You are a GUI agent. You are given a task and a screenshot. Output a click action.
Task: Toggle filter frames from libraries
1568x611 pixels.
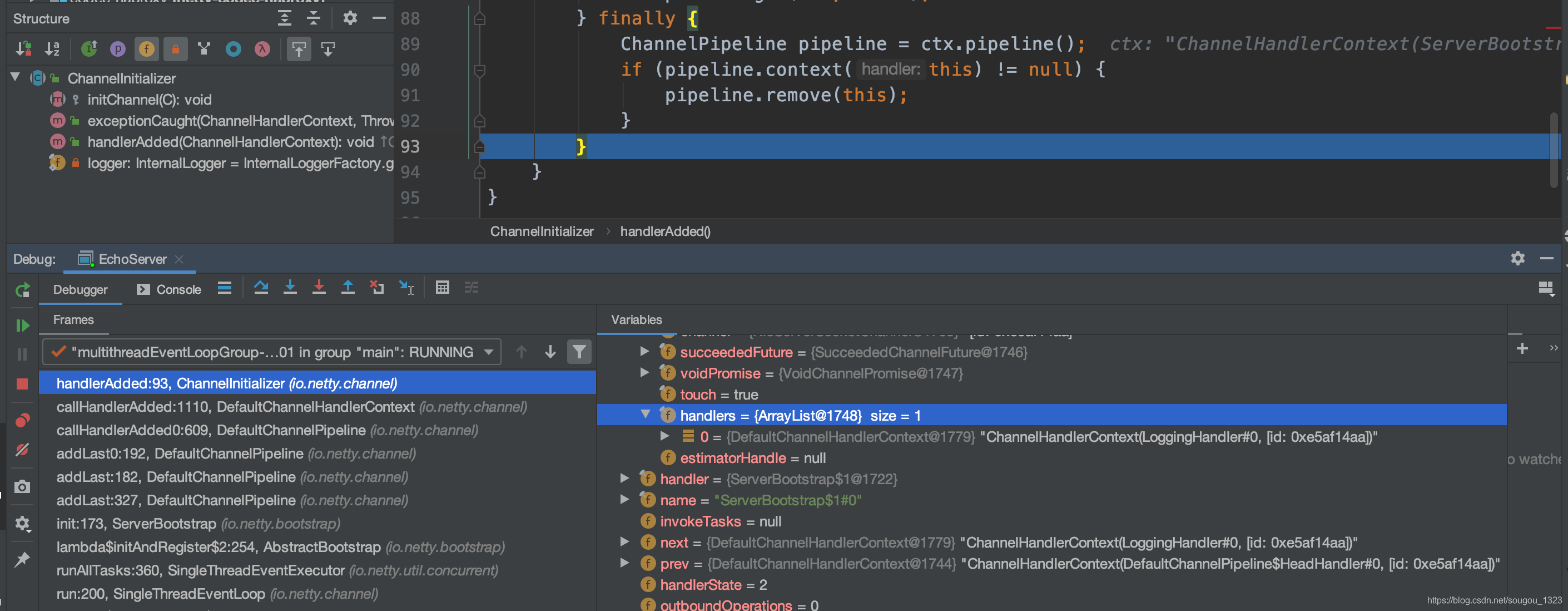coord(579,352)
